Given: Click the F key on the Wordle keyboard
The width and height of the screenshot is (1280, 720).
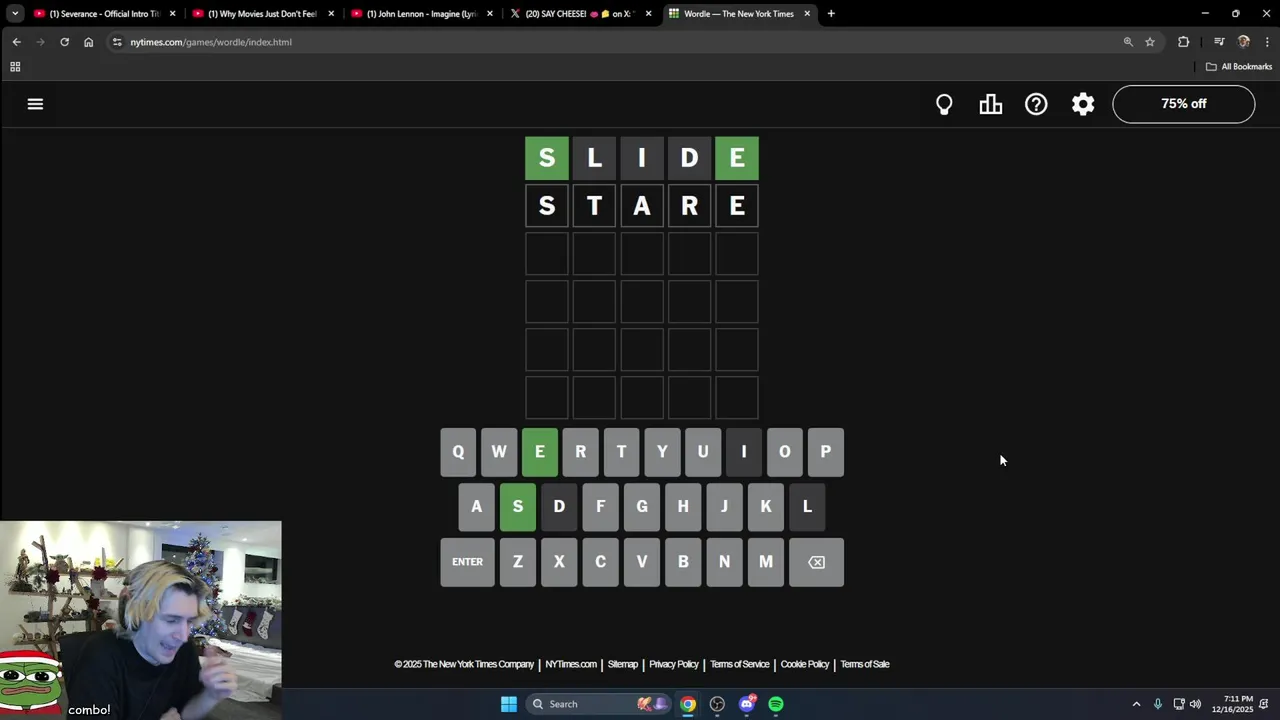Looking at the screenshot, I should (600, 507).
